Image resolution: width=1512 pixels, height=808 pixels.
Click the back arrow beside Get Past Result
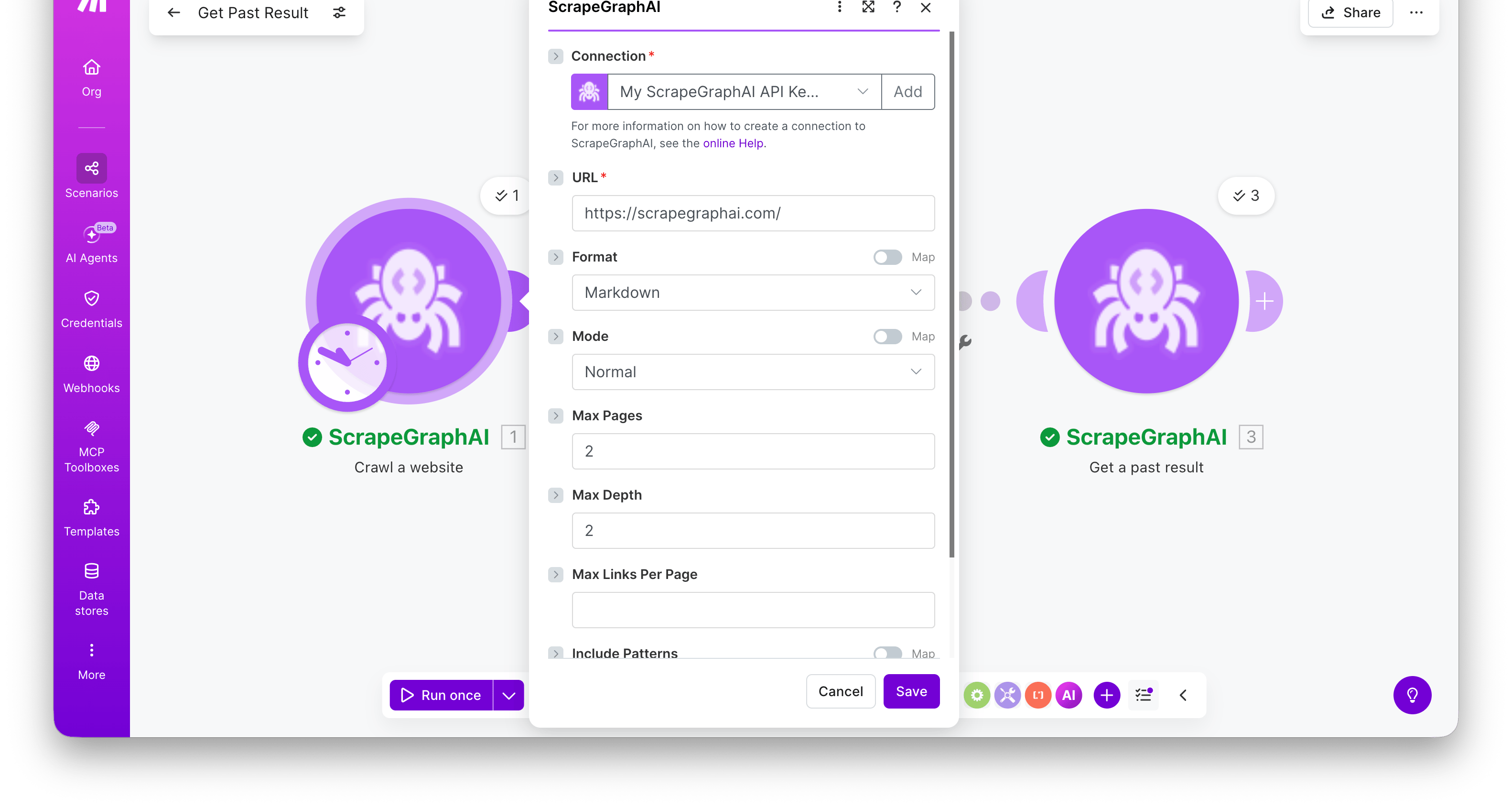(174, 12)
